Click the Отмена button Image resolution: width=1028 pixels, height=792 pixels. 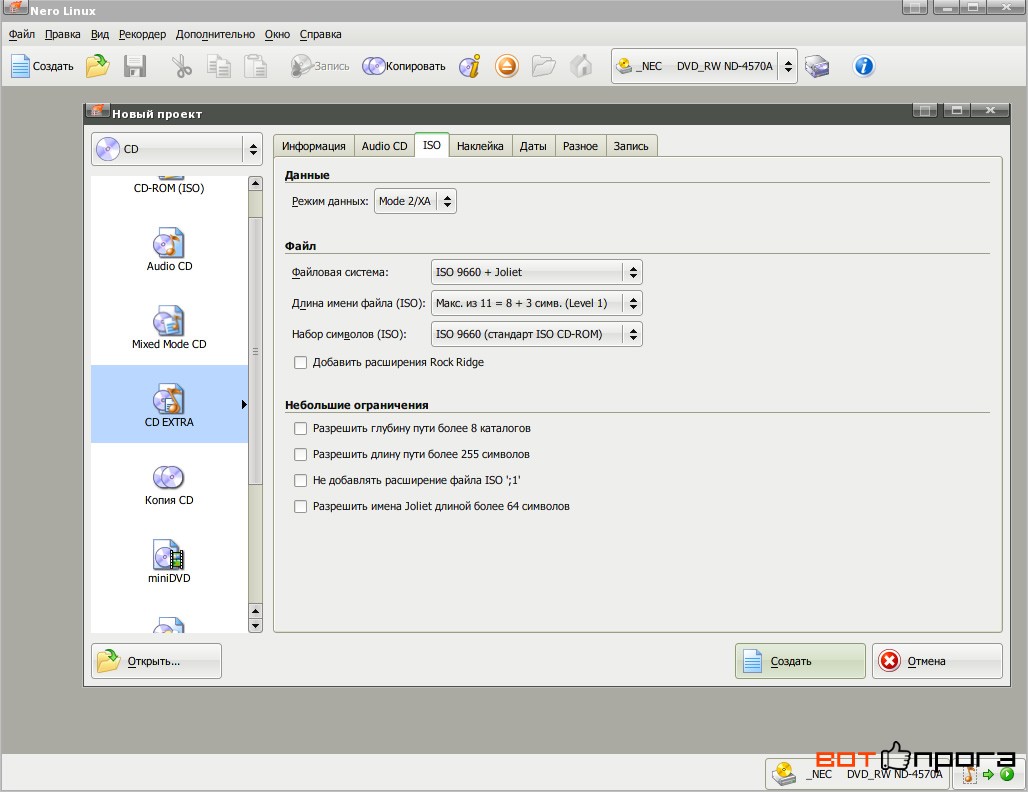click(937, 661)
